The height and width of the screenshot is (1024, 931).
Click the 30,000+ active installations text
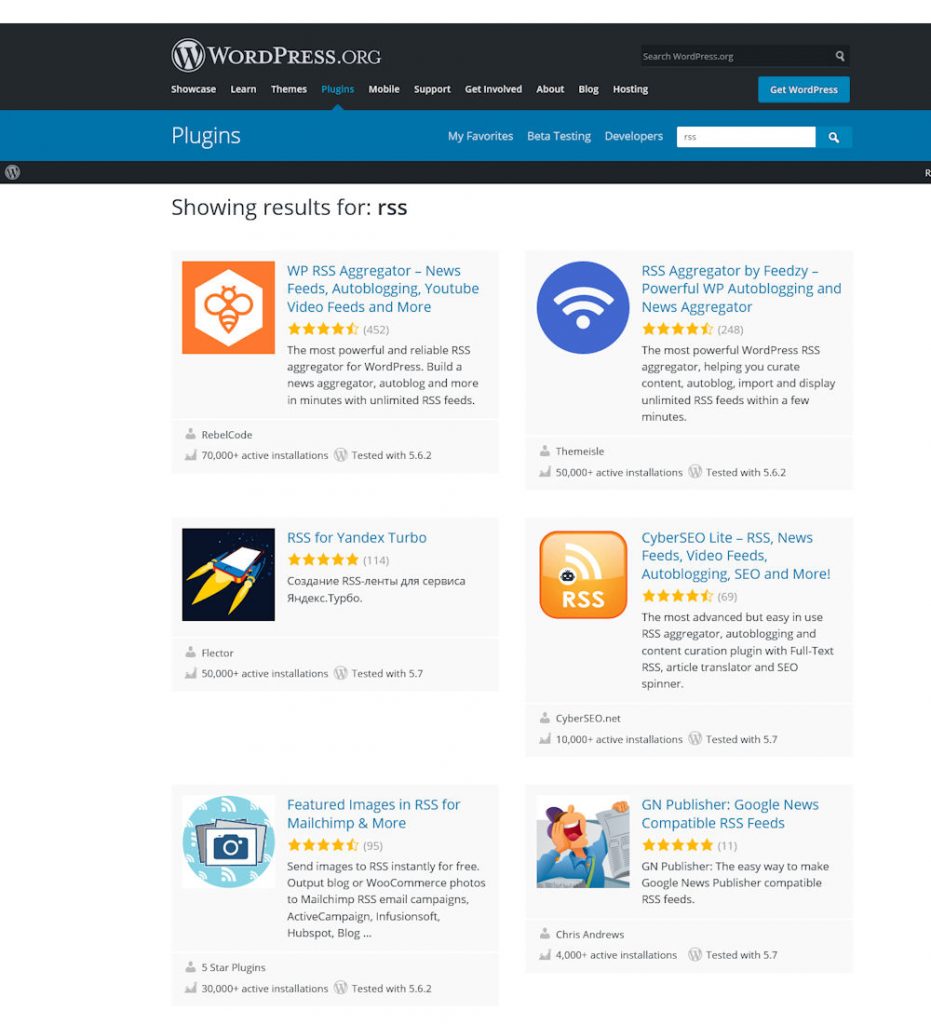point(264,989)
